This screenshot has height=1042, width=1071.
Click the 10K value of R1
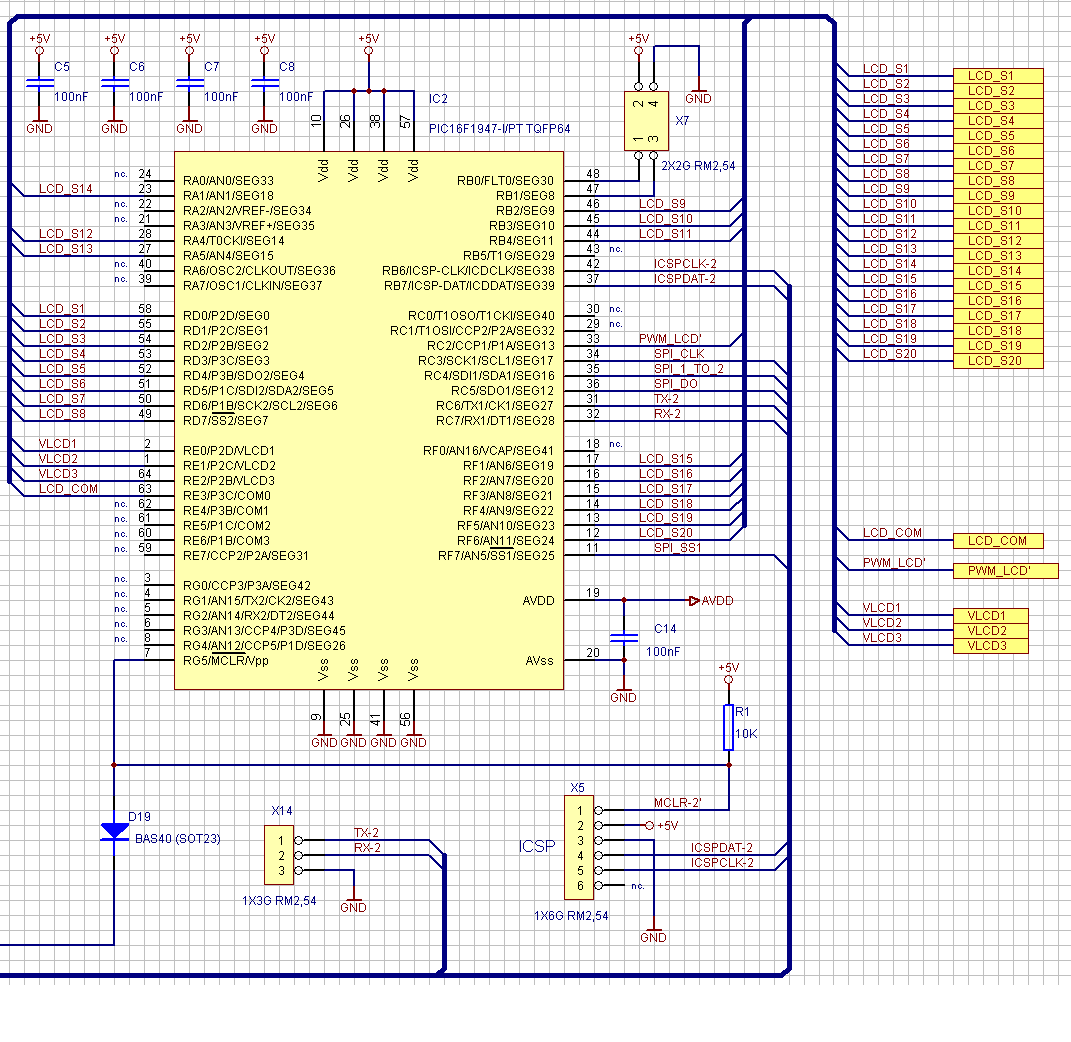746,734
